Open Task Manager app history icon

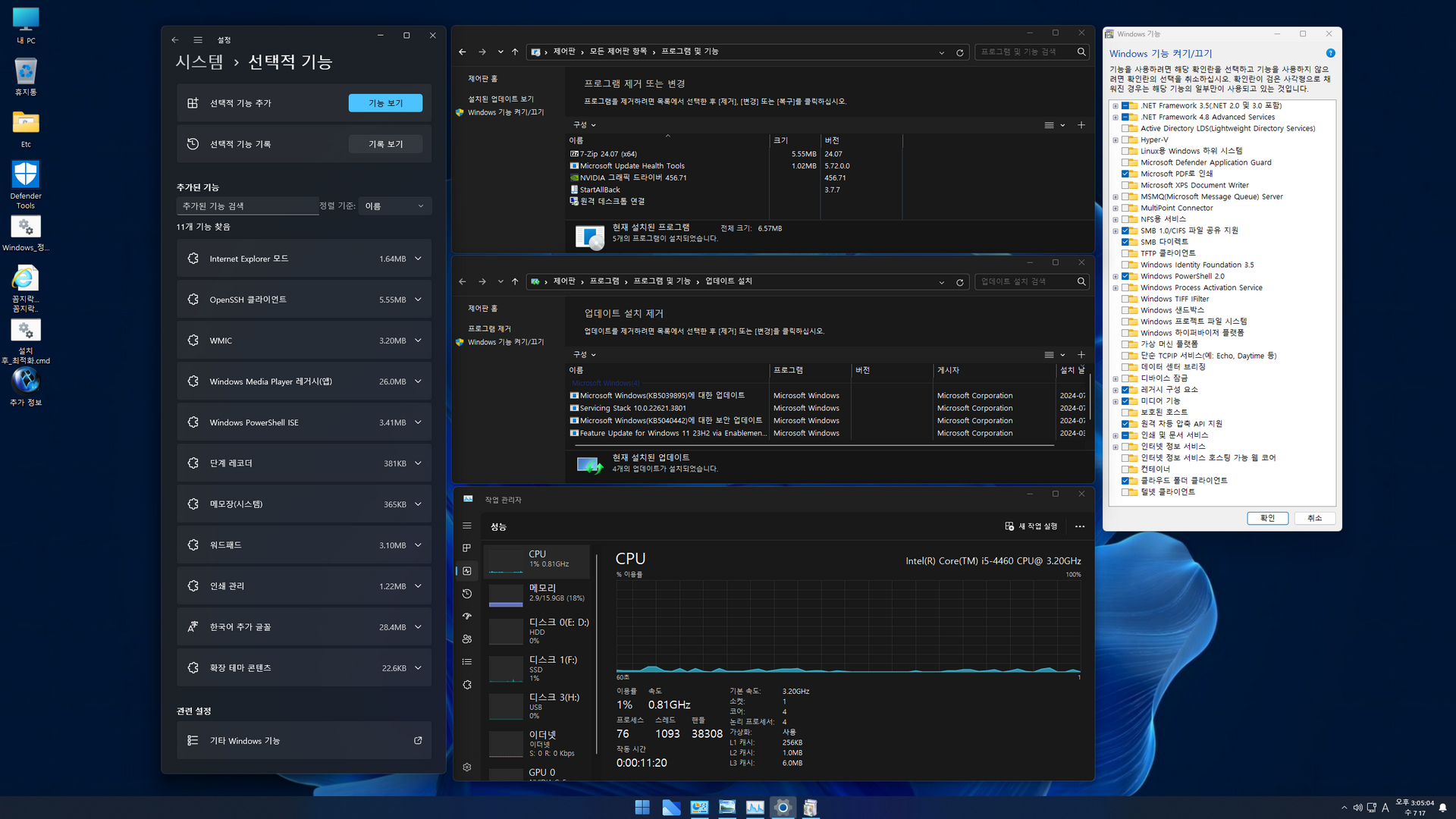[x=467, y=594]
